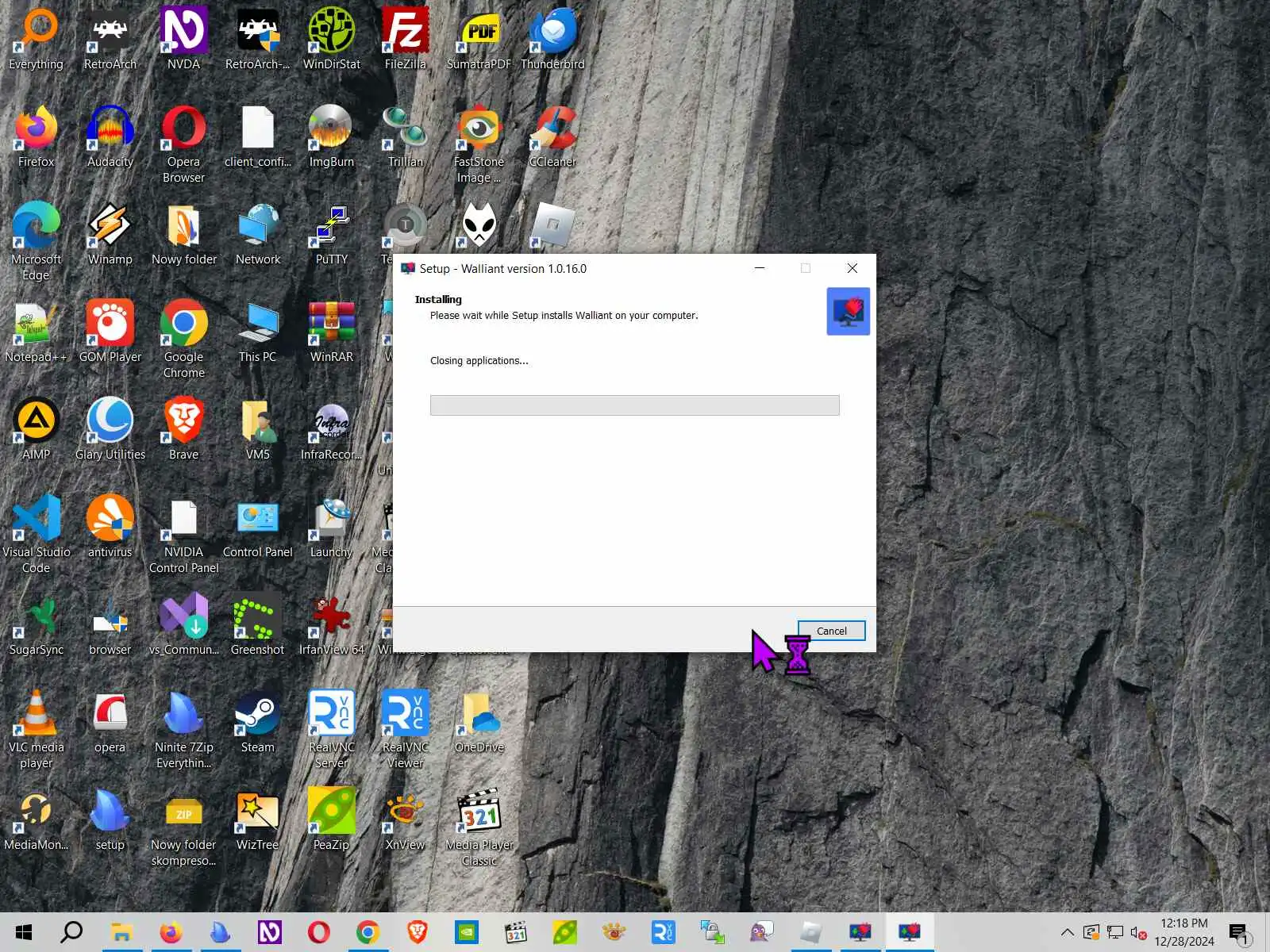Select the WinRAR desktop icon

tap(332, 332)
